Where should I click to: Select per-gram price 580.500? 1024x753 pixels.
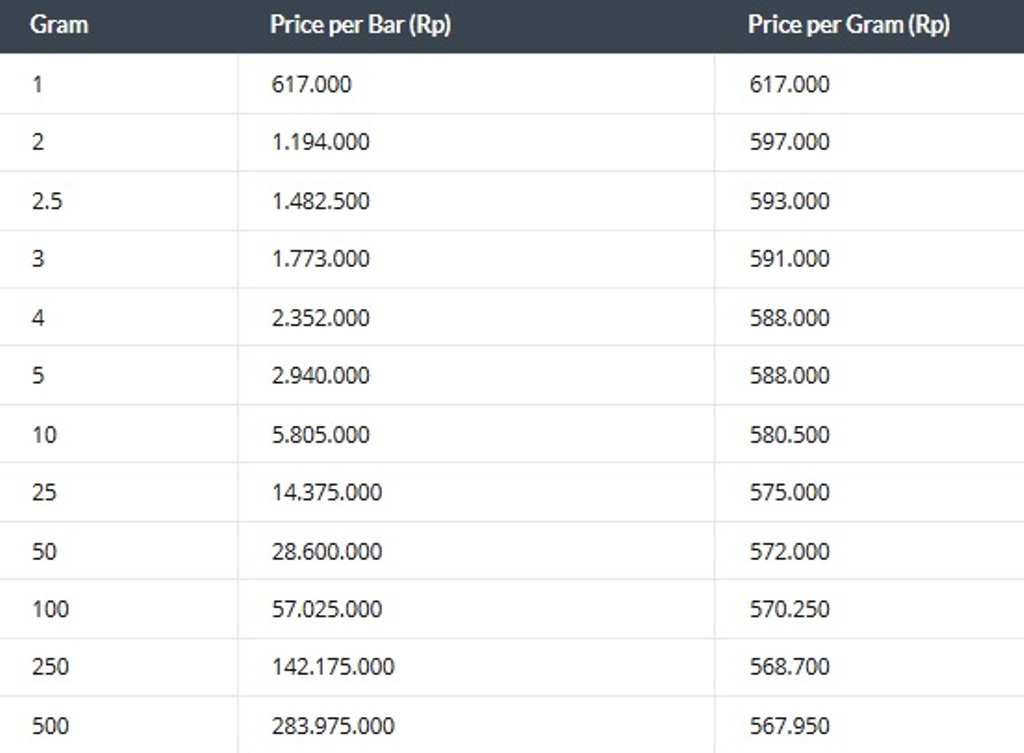tap(789, 435)
